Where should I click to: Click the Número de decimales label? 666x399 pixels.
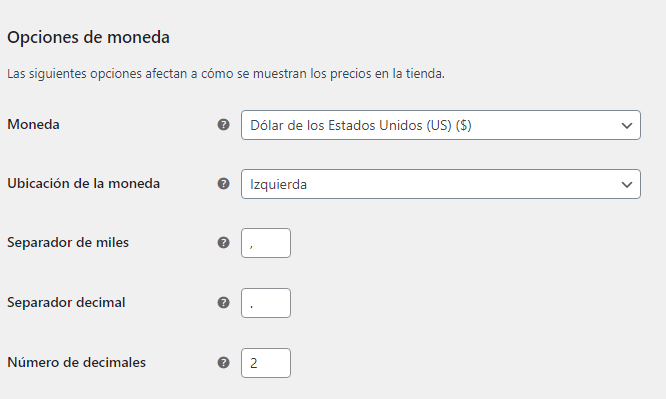(x=76, y=362)
